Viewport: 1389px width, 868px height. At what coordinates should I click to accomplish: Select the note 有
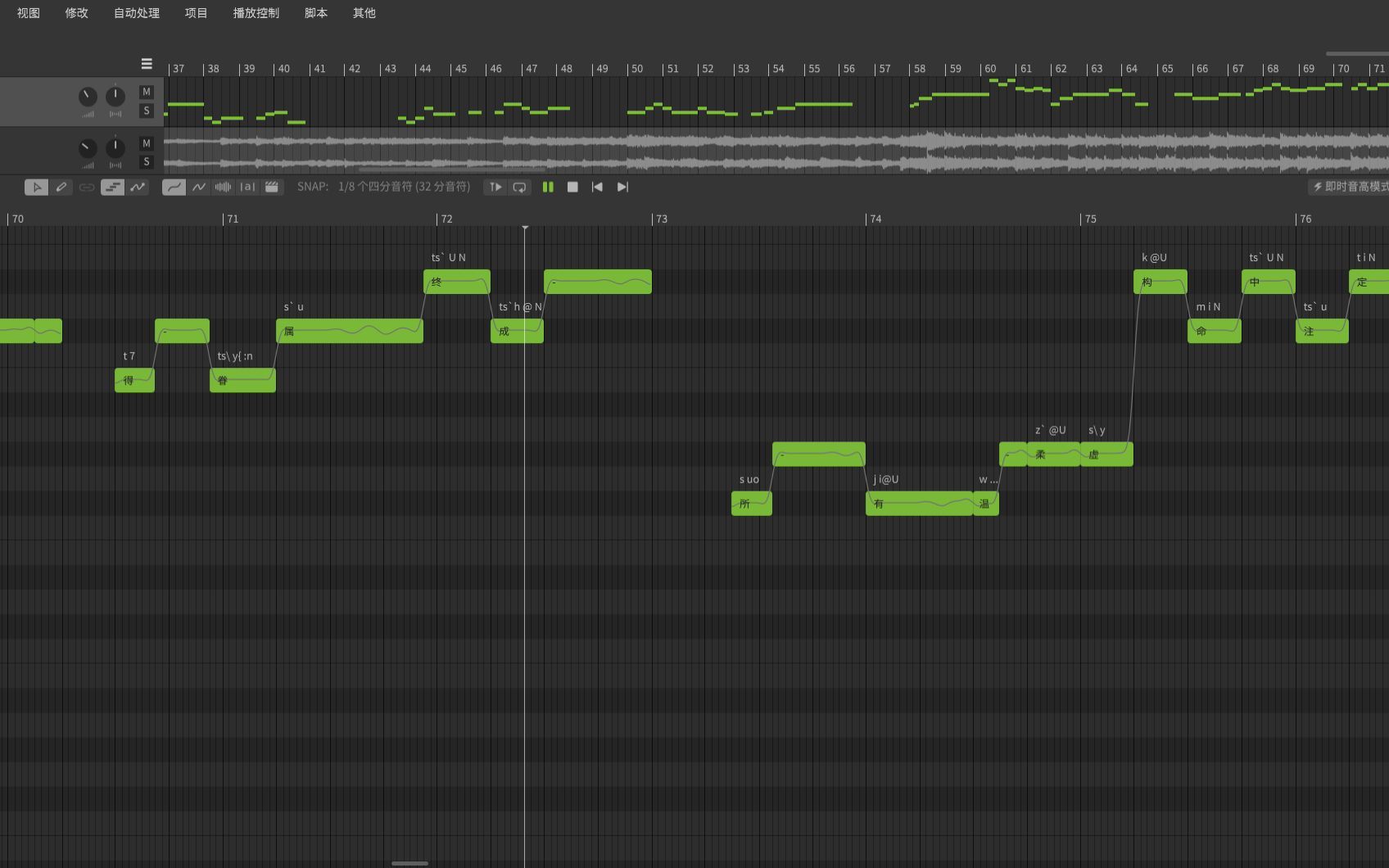click(919, 504)
